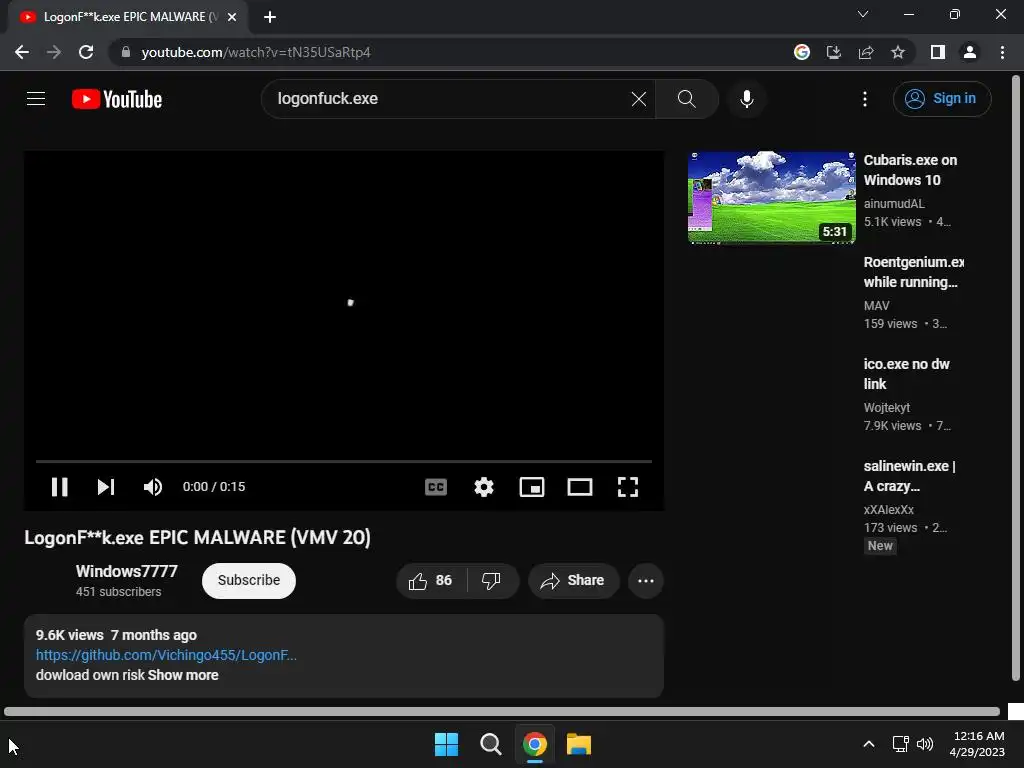The width and height of the screenshot is (1024, 768).
Task: Open Chrome three-dot menu
Action: 1002,52
